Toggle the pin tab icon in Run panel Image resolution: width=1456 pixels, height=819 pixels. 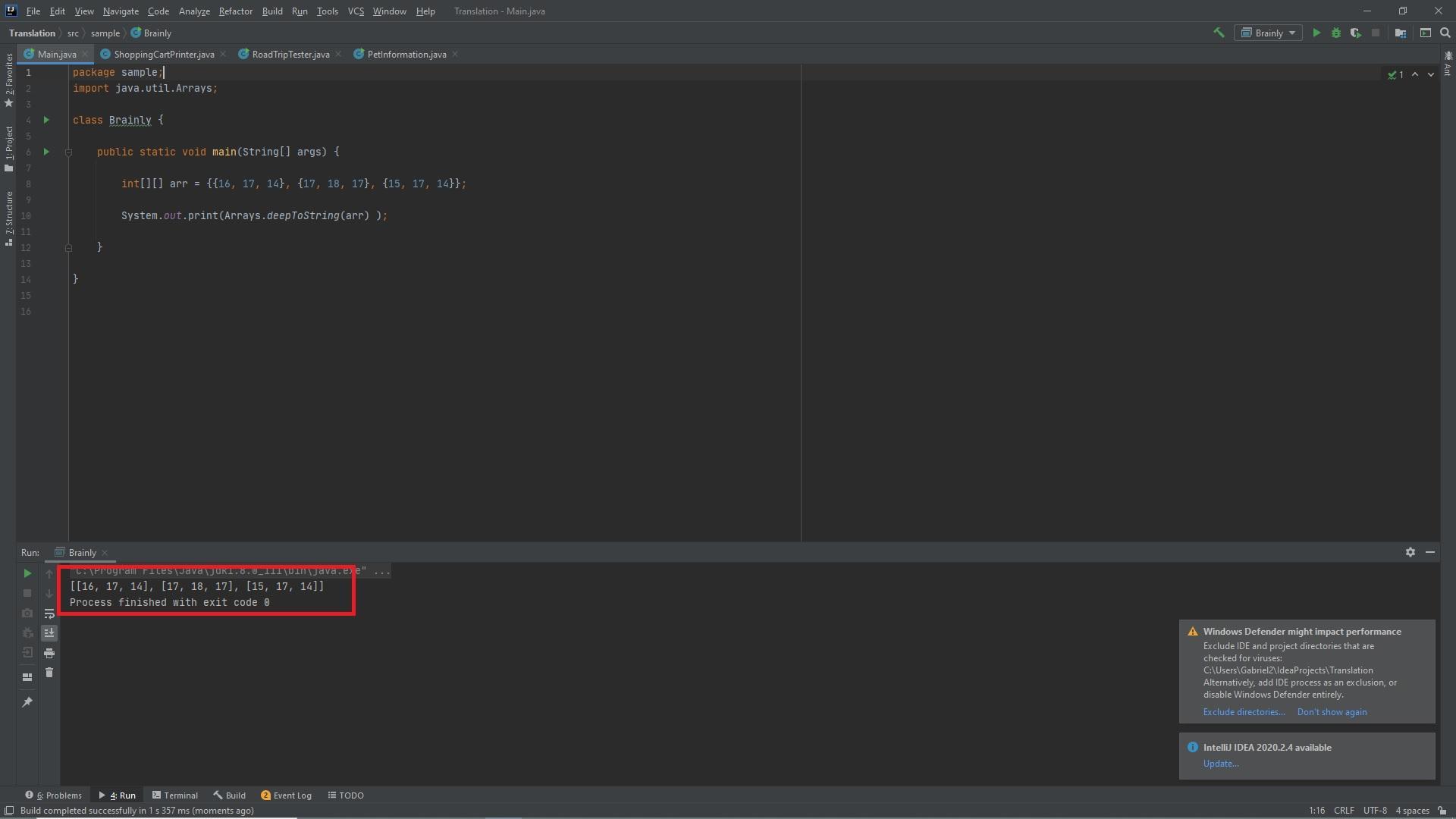pyautogui.click(x=27, y=702)
